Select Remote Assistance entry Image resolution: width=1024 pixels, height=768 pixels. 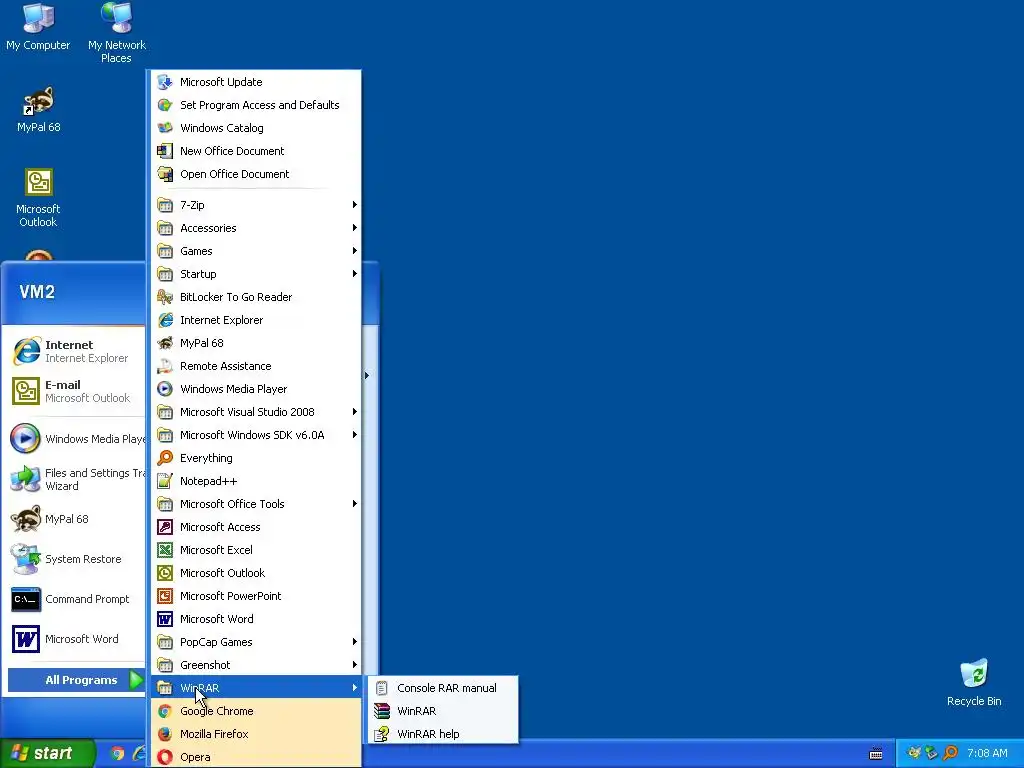pyautogui.click(x=256, y=366)
